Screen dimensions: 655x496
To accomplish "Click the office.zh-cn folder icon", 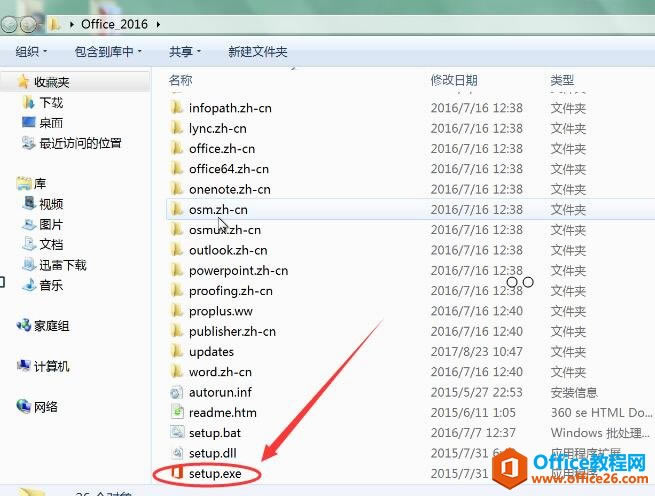I will click(x=177, y=148).
